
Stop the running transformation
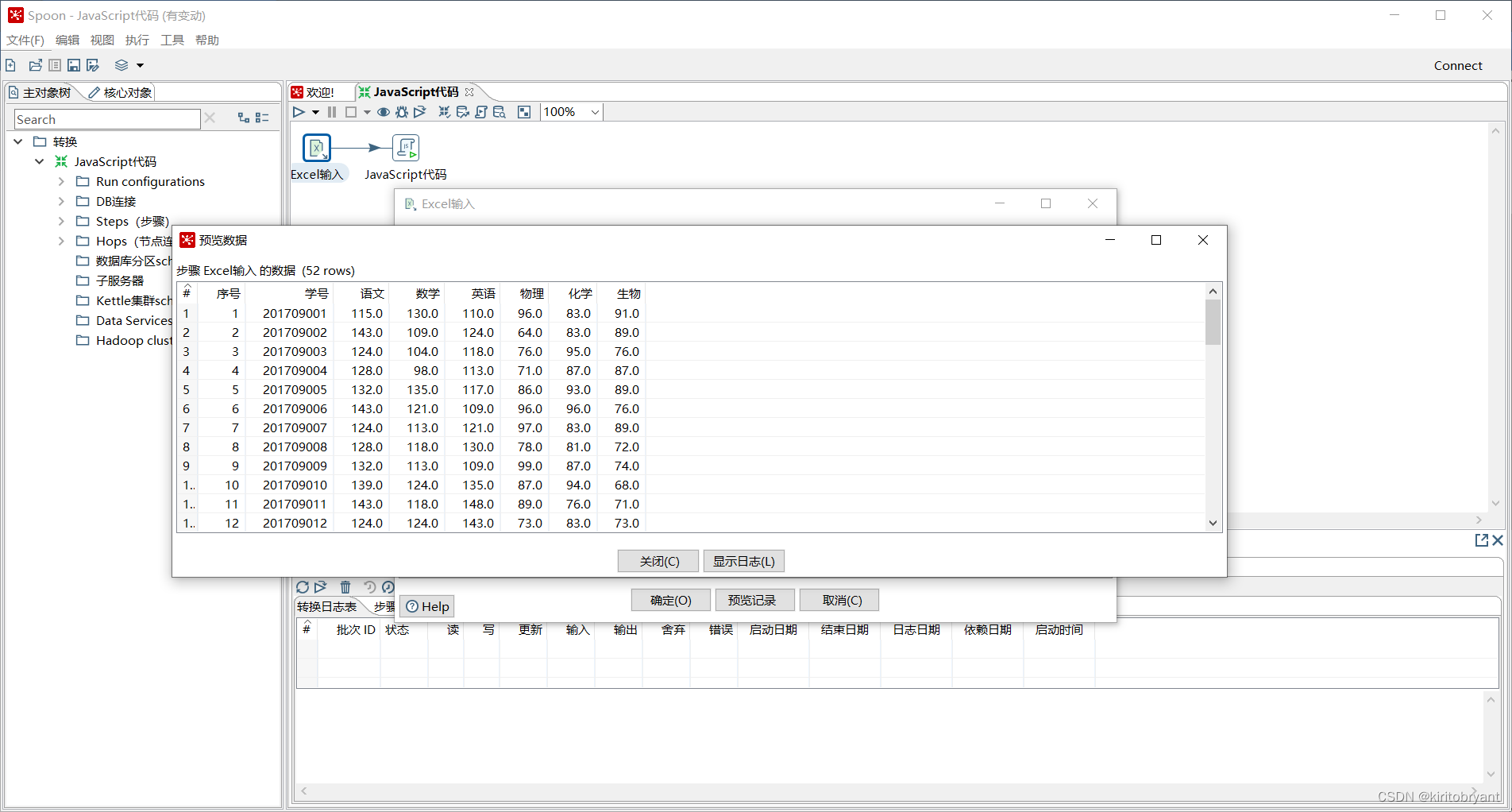[x=352, y=112]
